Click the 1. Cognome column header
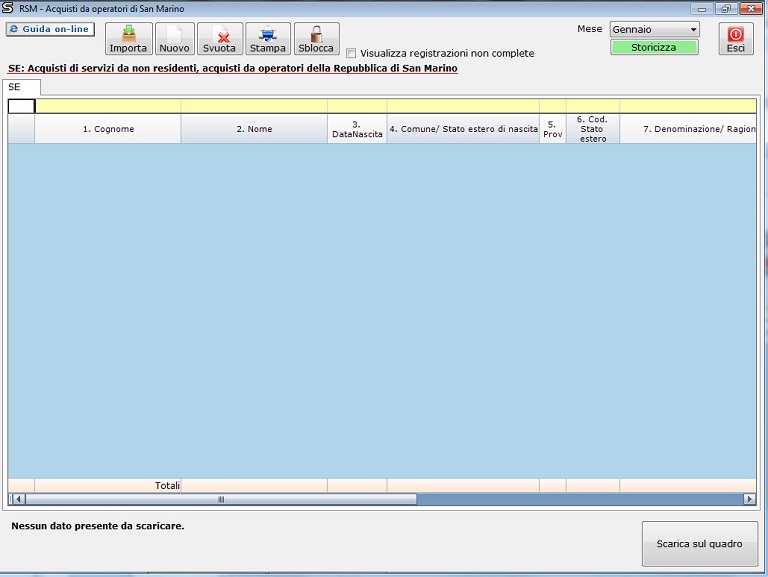 pos(108,129)
